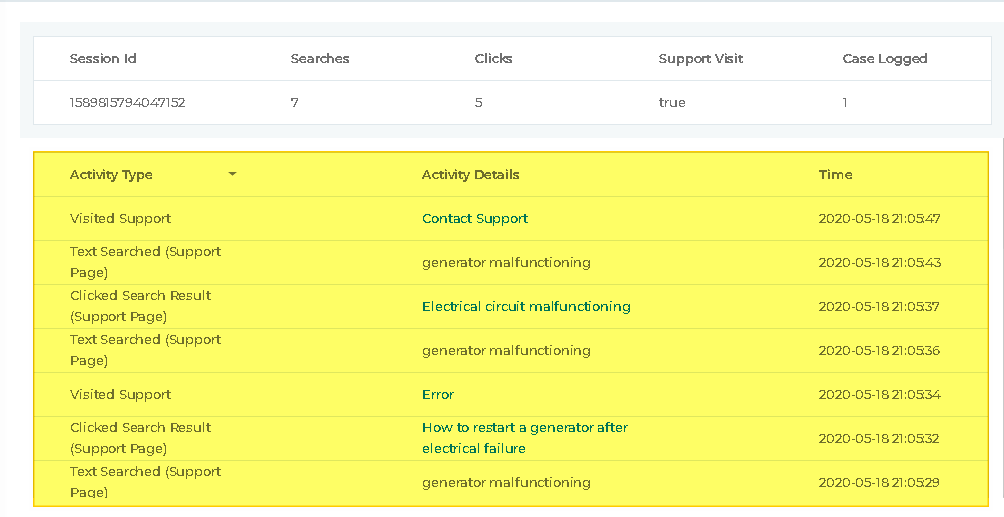
Task: Open the generator restart article link
Action: point(525,438)
